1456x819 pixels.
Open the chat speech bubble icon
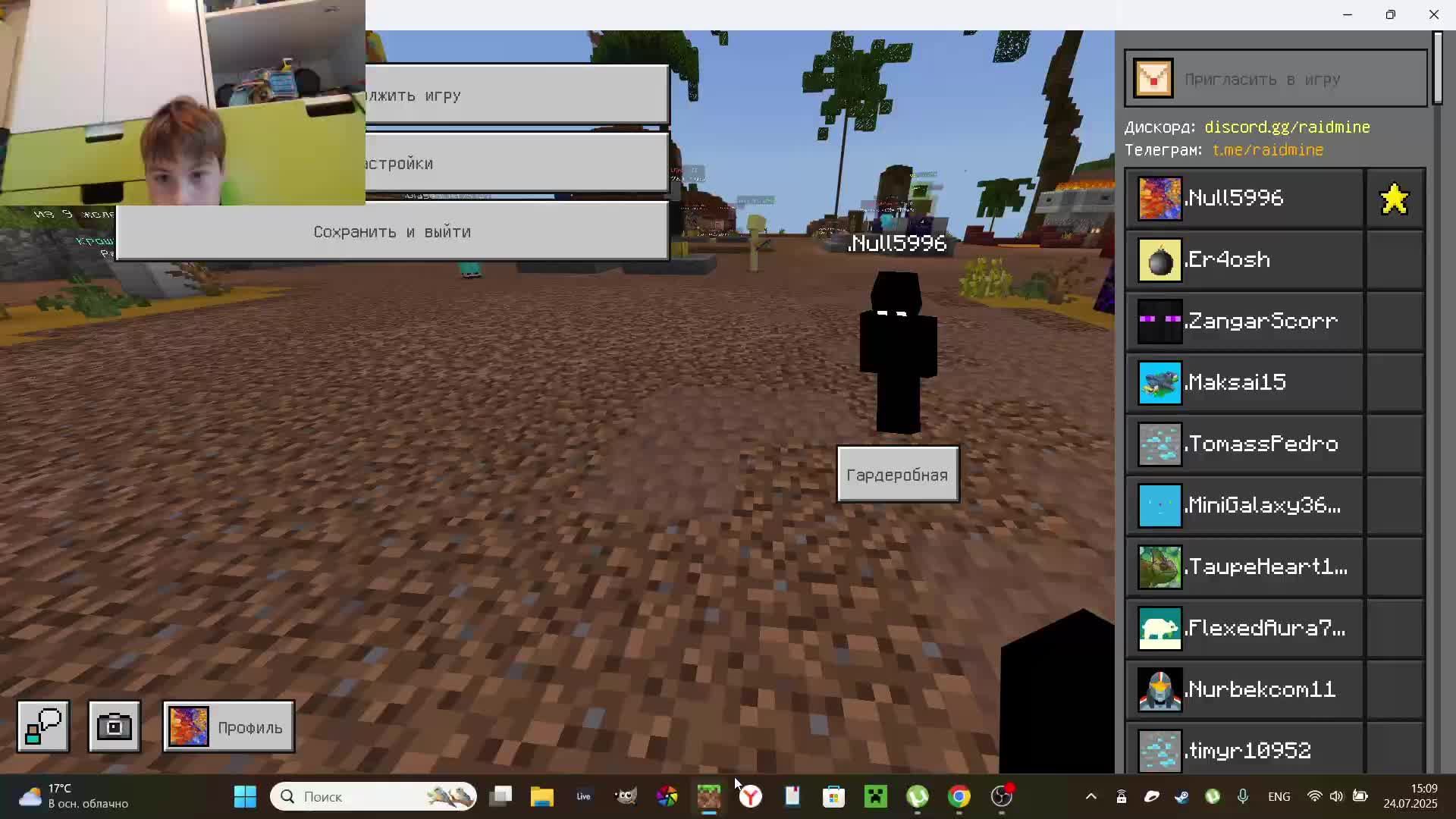(x=43, y=726)
